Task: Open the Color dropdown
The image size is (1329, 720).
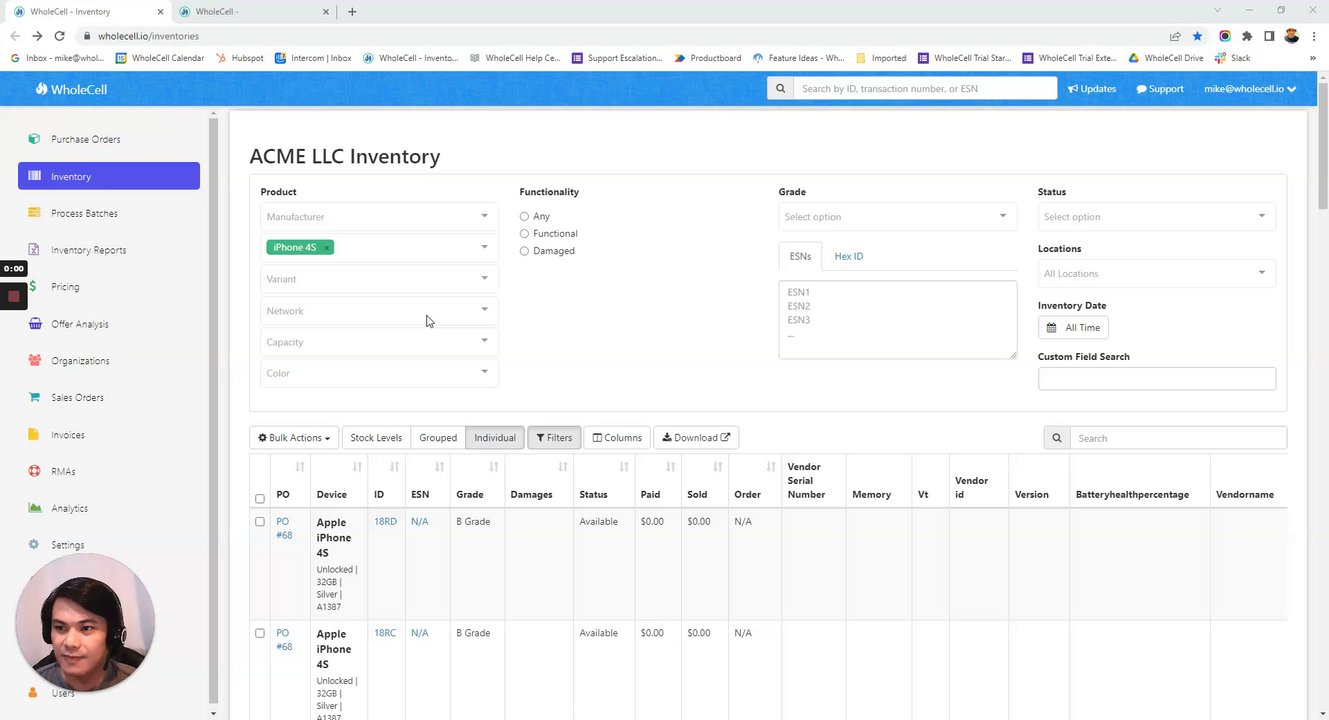Action: tap(379, 373)
